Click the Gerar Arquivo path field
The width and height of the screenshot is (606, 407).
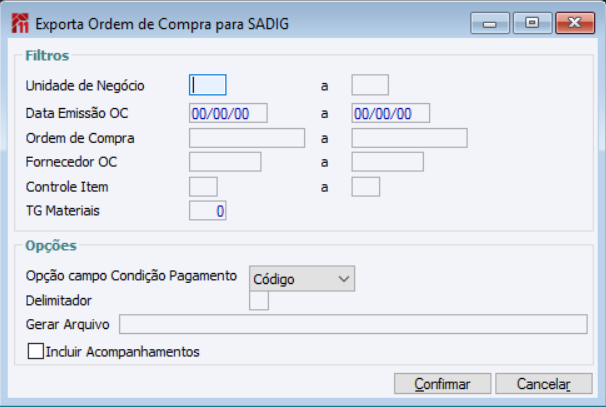click(352, 324)
